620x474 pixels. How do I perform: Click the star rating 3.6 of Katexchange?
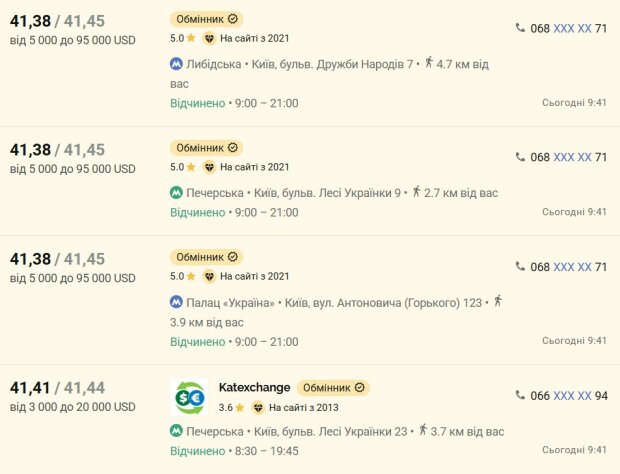pos(231,408)
